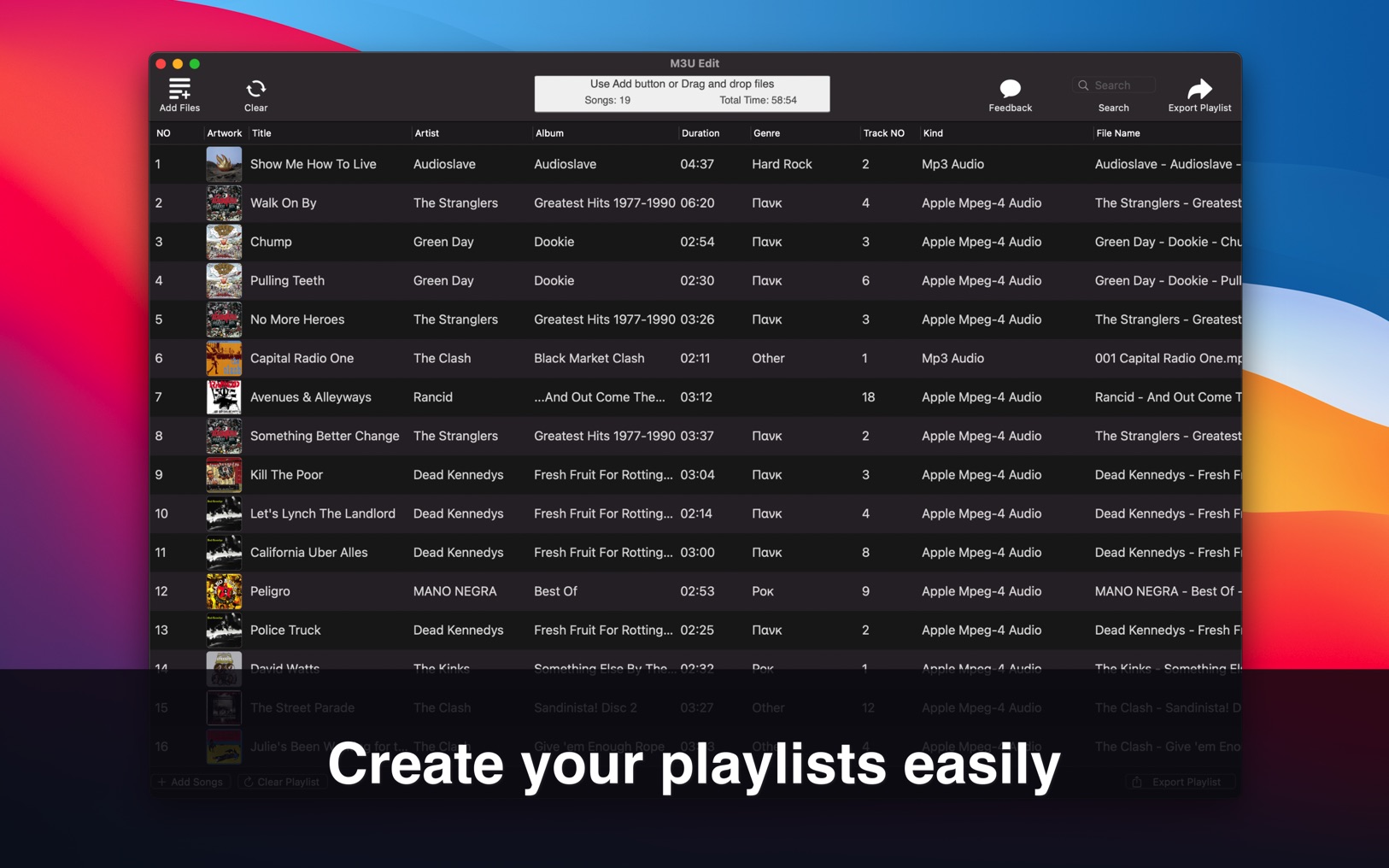Click the Capital Radio One artwork thumbnail
1389x868 pixels.
[x=224, y=359]
